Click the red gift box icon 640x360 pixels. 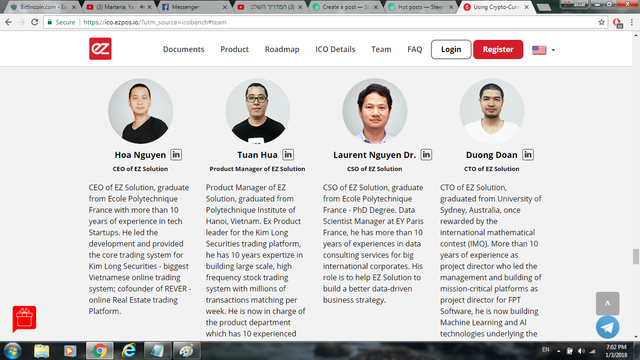click(x=24, y=318)
